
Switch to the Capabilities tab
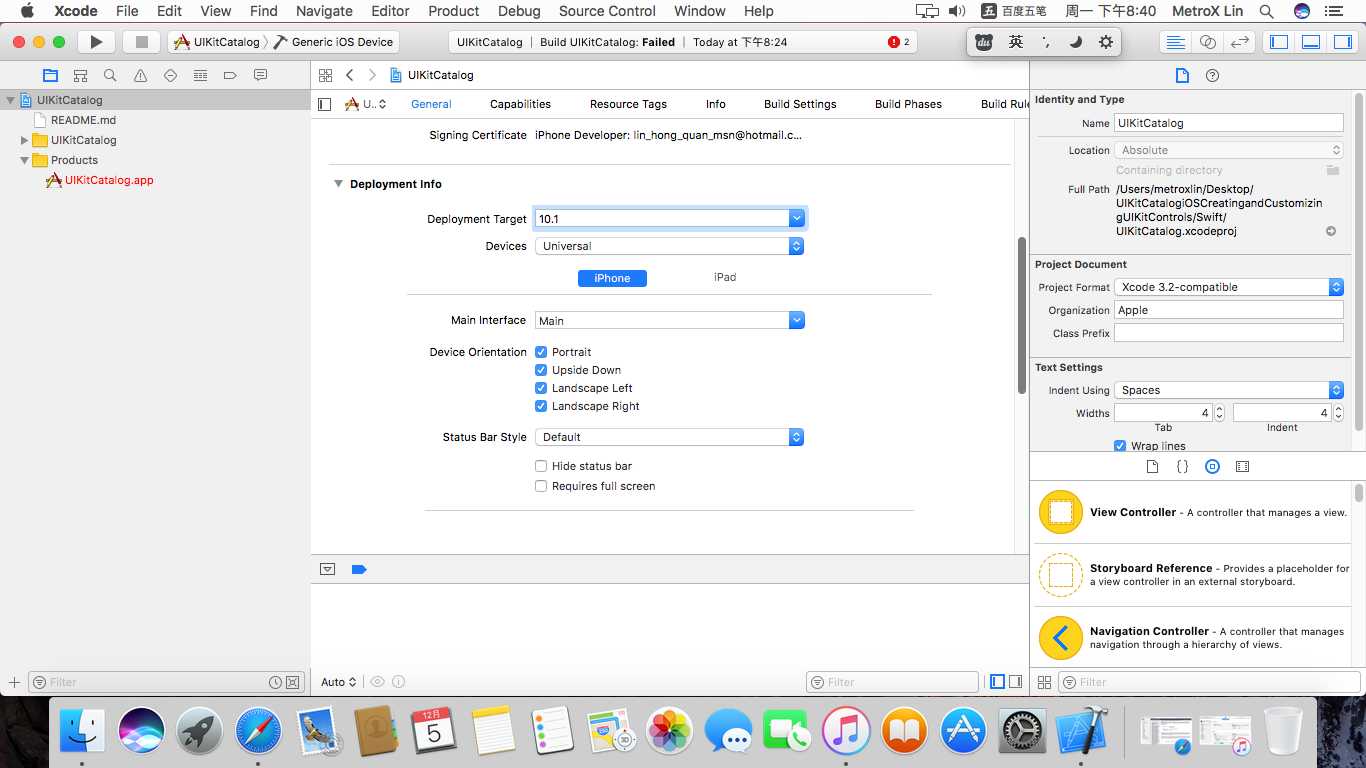[520, 104]
